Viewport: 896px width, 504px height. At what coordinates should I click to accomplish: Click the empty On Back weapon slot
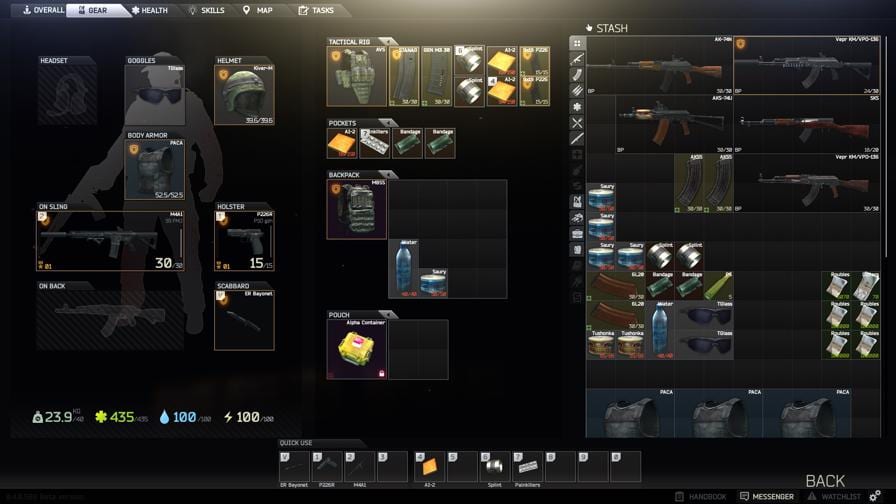[110, 320]
